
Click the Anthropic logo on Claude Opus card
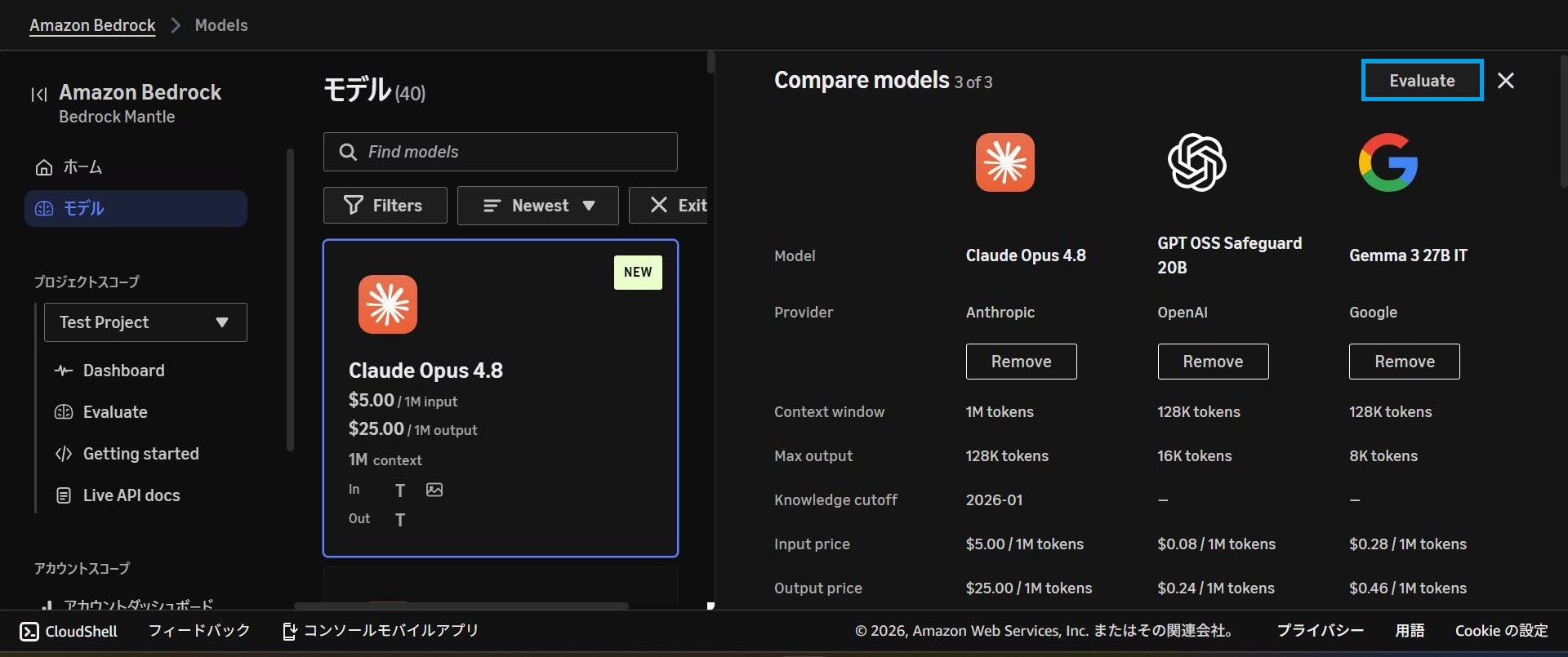click(388, 304)
